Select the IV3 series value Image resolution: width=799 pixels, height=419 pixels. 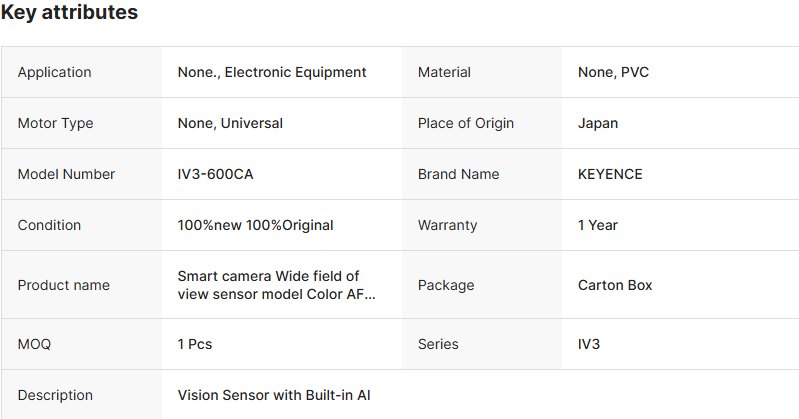(x=589, y=344)
